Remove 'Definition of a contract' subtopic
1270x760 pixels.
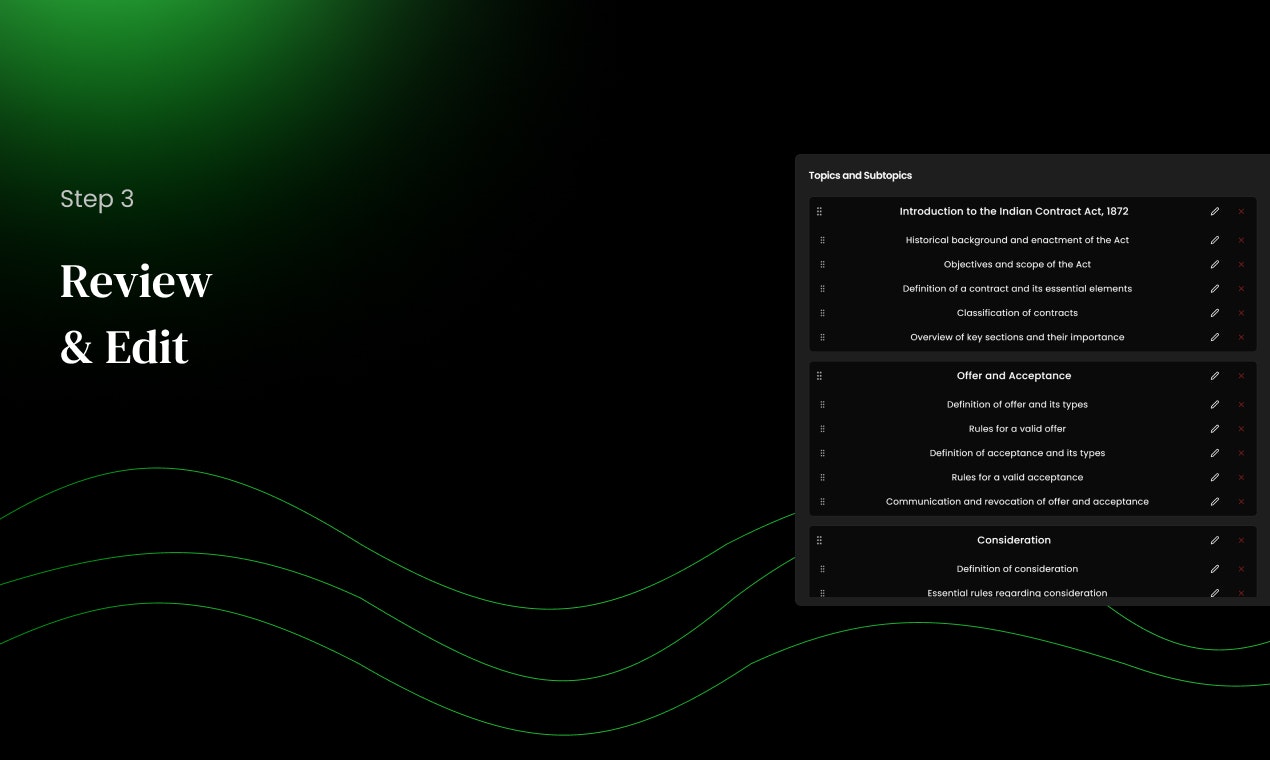coord(1241,288)
